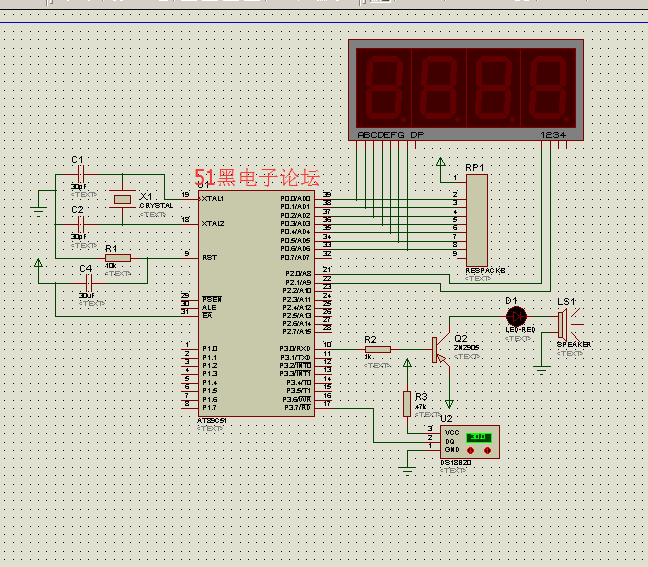
Task: Click the green DS18B20 temperature readout
Action: point(479,437)
